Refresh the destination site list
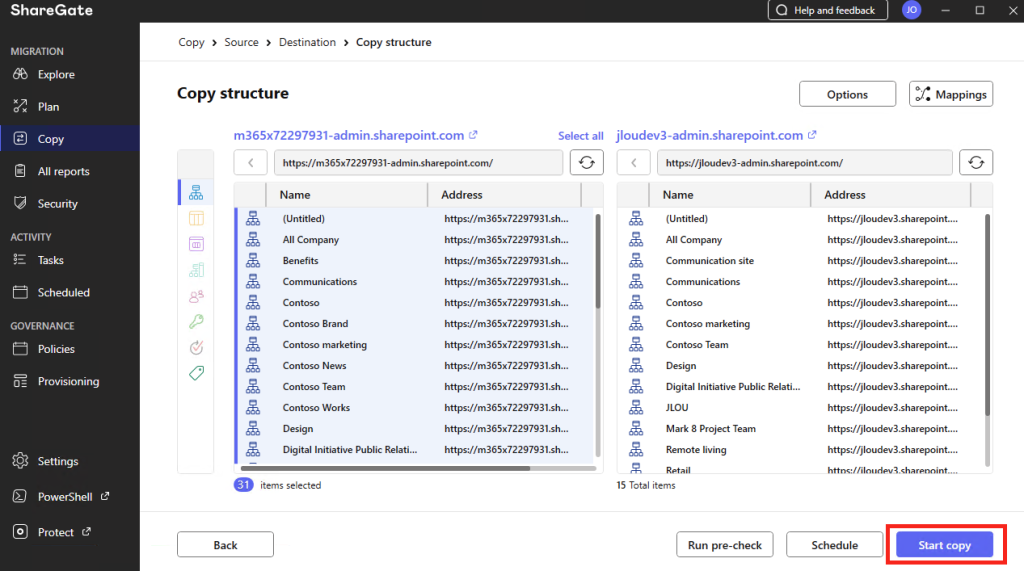 click(976, 163)
